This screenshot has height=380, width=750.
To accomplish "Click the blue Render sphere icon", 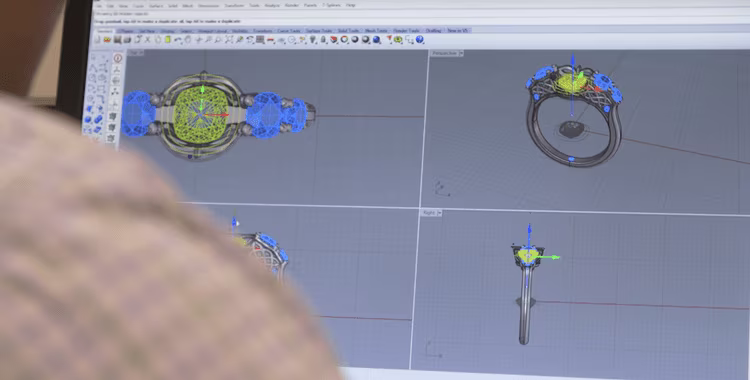I will [376, 40].
